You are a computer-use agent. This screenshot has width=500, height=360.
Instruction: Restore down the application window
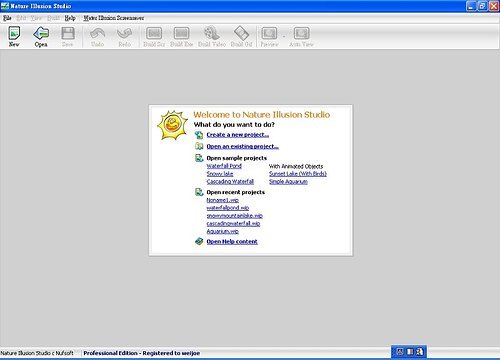point(482,6)
